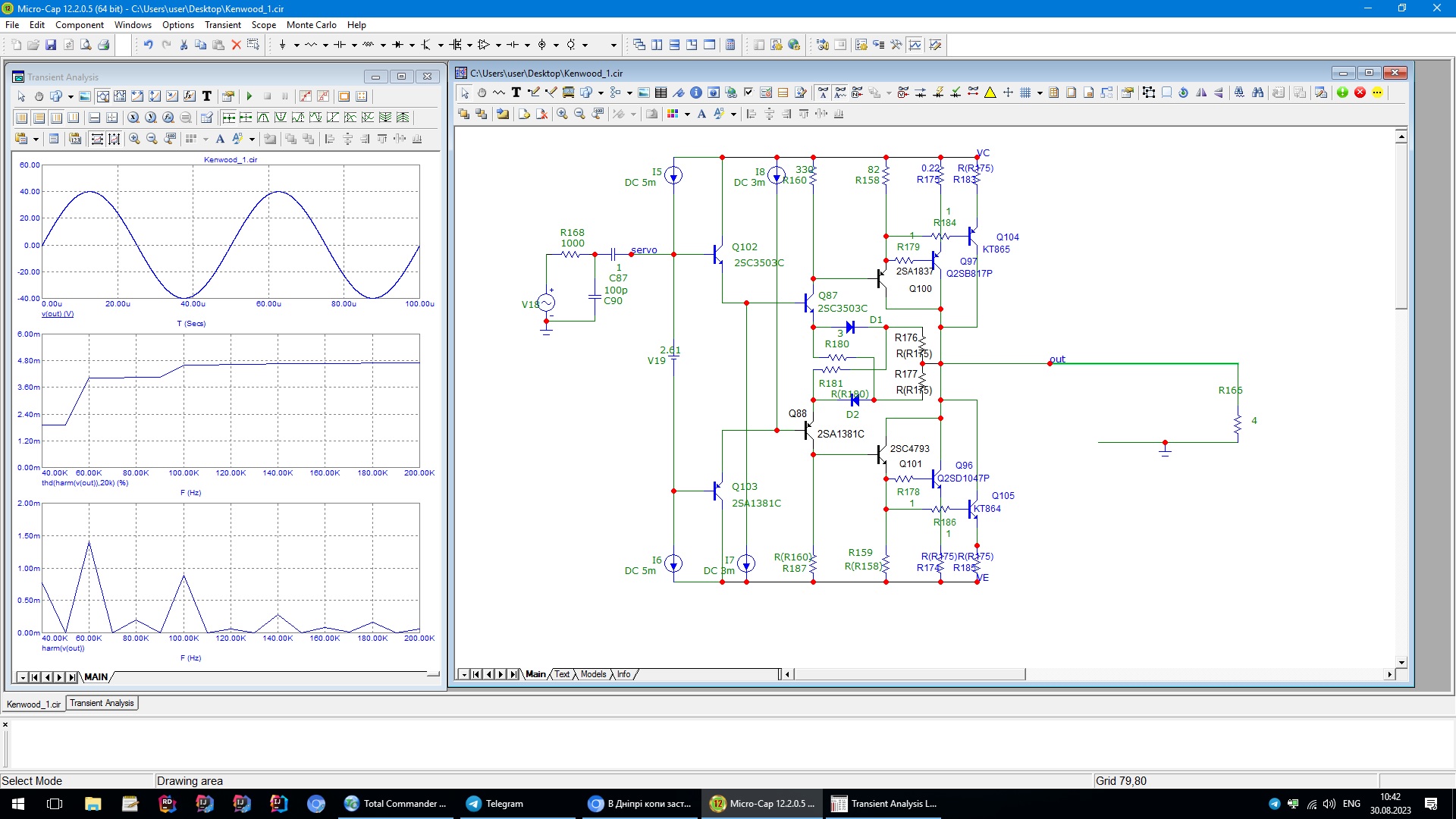
Task: Open the Resistor component dropdown arrow
Action: [325, 45]
